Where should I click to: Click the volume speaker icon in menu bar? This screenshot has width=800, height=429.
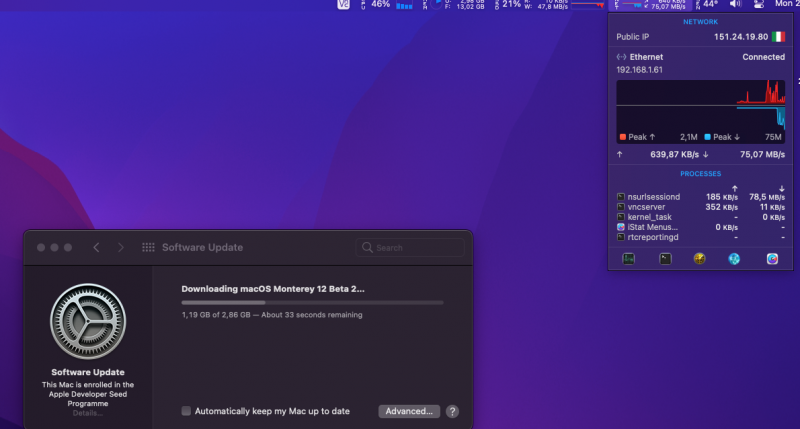(735, 4)
